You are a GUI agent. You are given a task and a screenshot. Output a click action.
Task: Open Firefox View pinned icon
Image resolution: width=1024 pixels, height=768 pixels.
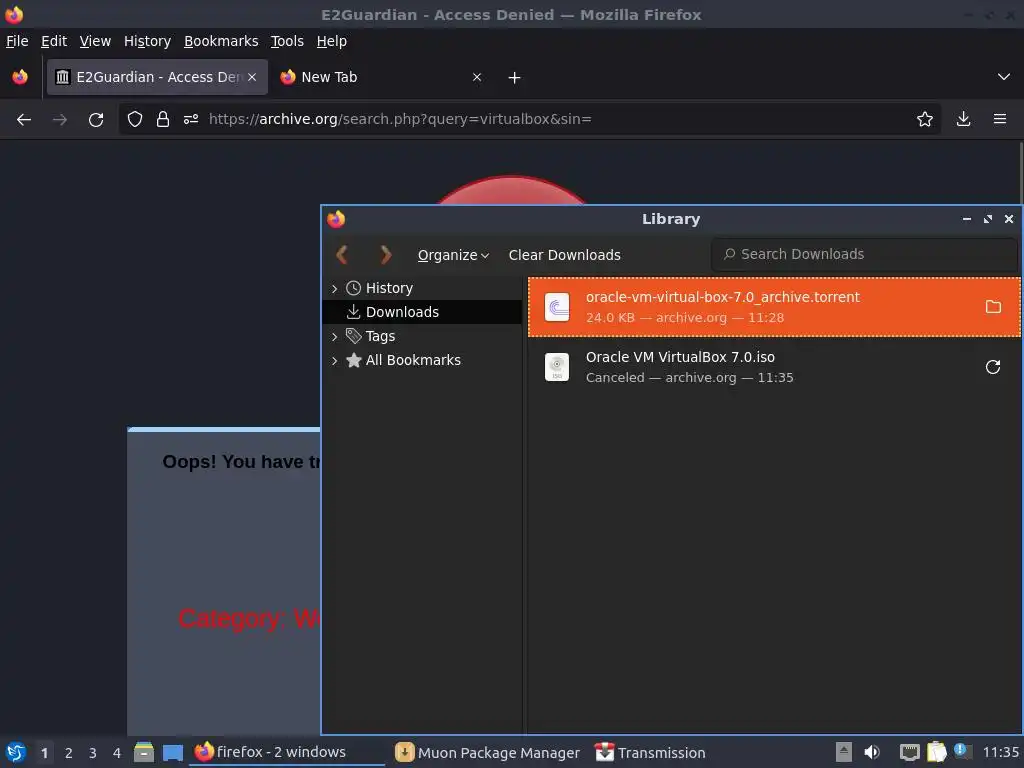pos(20,77)
